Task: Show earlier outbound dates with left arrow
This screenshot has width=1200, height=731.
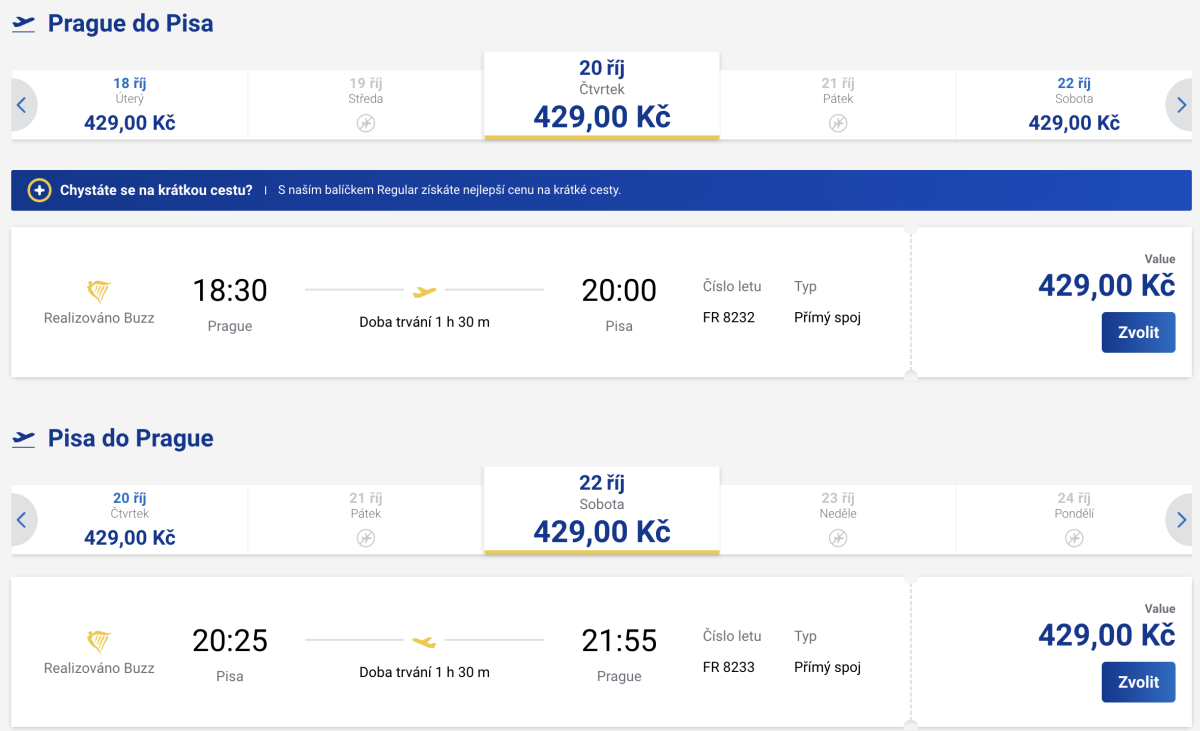Action: tap(22, 105)
